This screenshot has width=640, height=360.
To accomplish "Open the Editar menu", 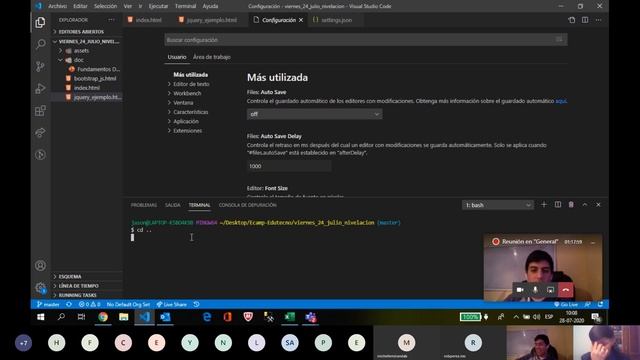I will [80, 6].
